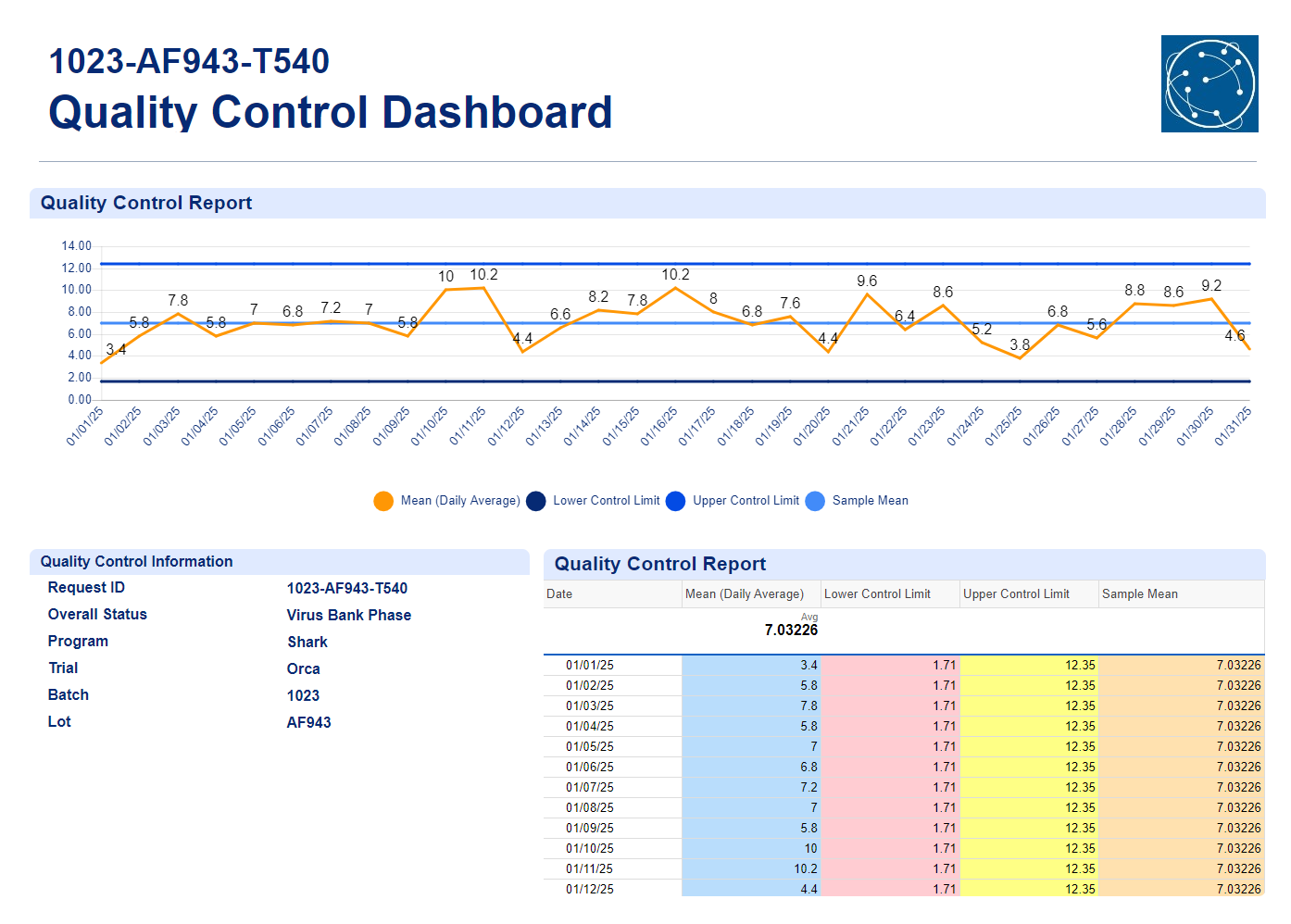Click the Upper Control Limit column header
This screenshot has width=1291, height=924.
pyautogui.click(x=1016, y=594)
